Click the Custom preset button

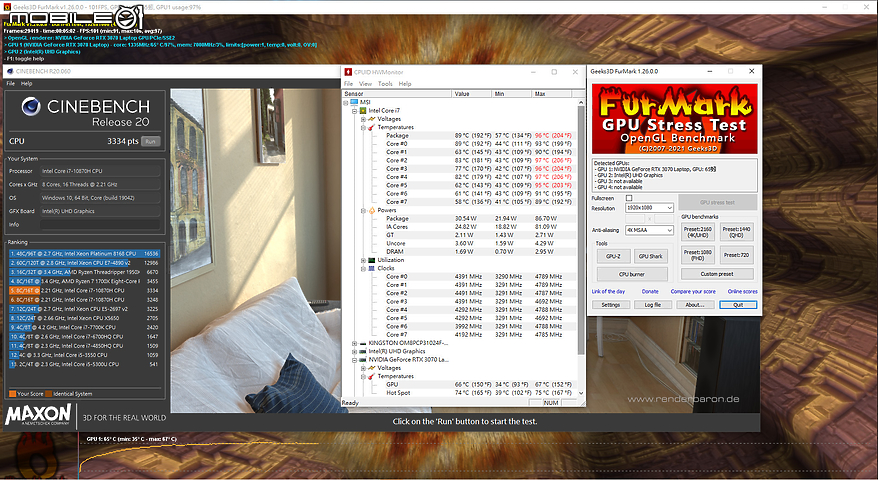717,274
